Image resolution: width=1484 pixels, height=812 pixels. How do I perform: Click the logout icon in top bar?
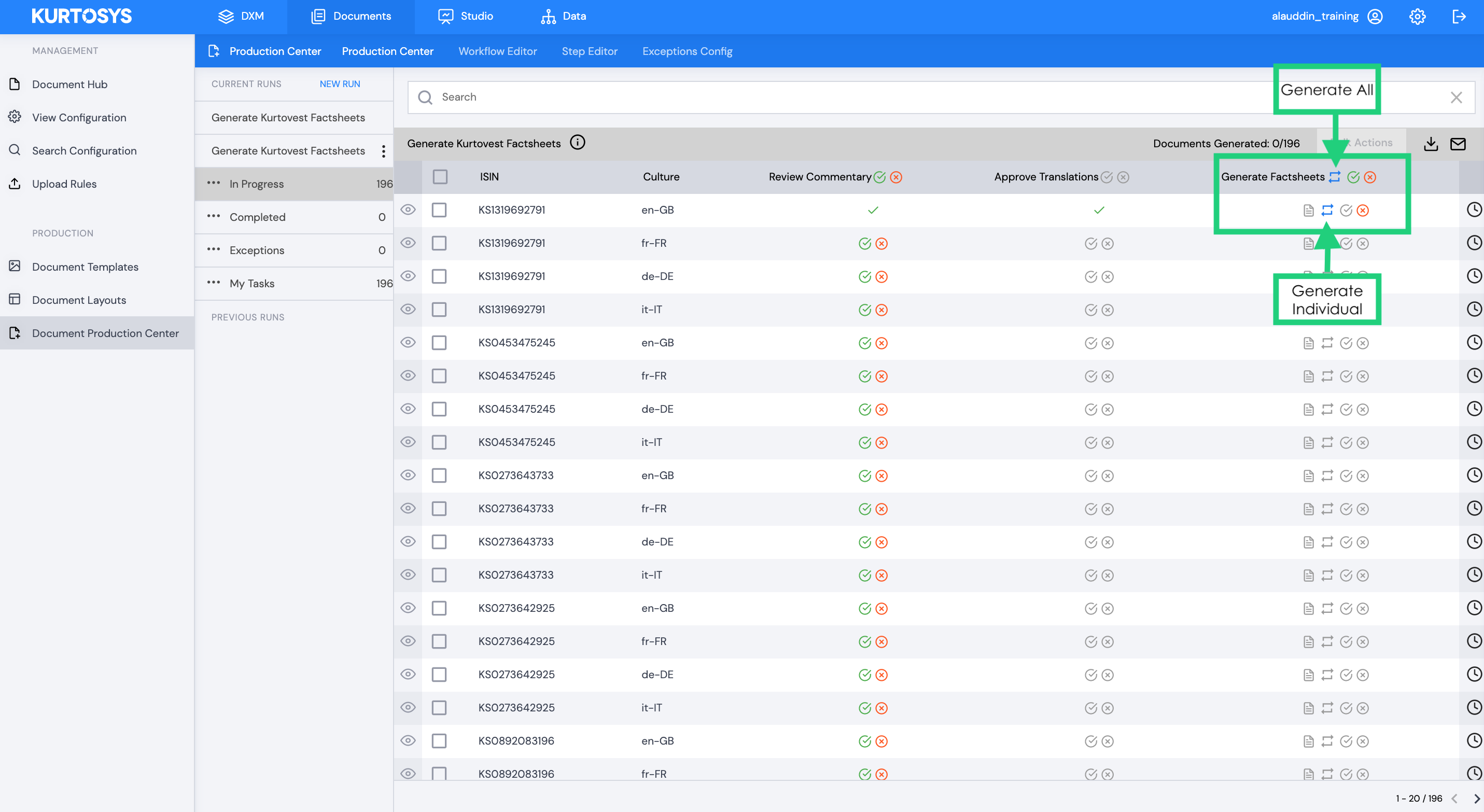click(x=1459, y=16)
